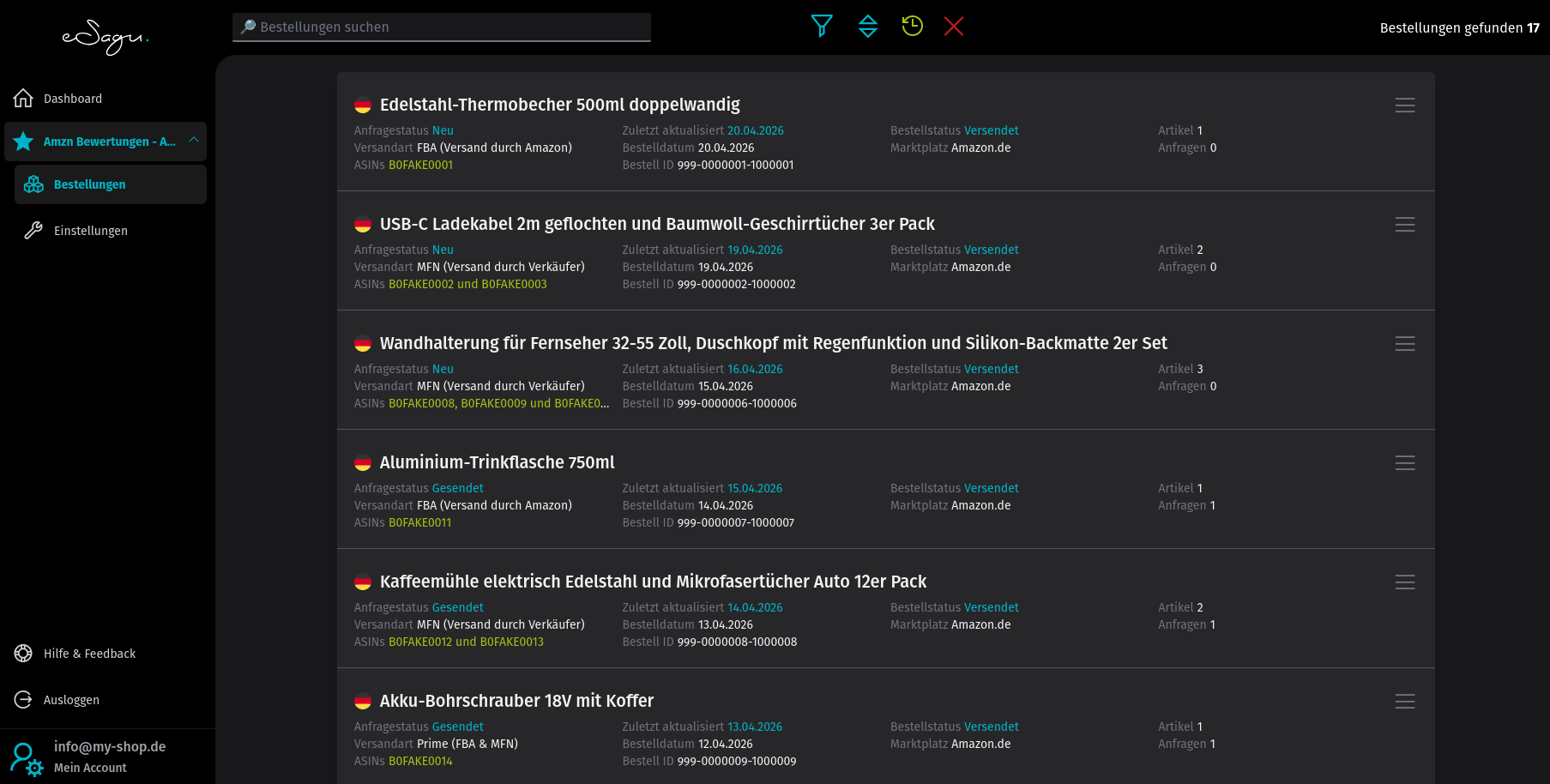Click the history clock icon
Screen dimensions: 1550x784
click(x=912, y=27)
